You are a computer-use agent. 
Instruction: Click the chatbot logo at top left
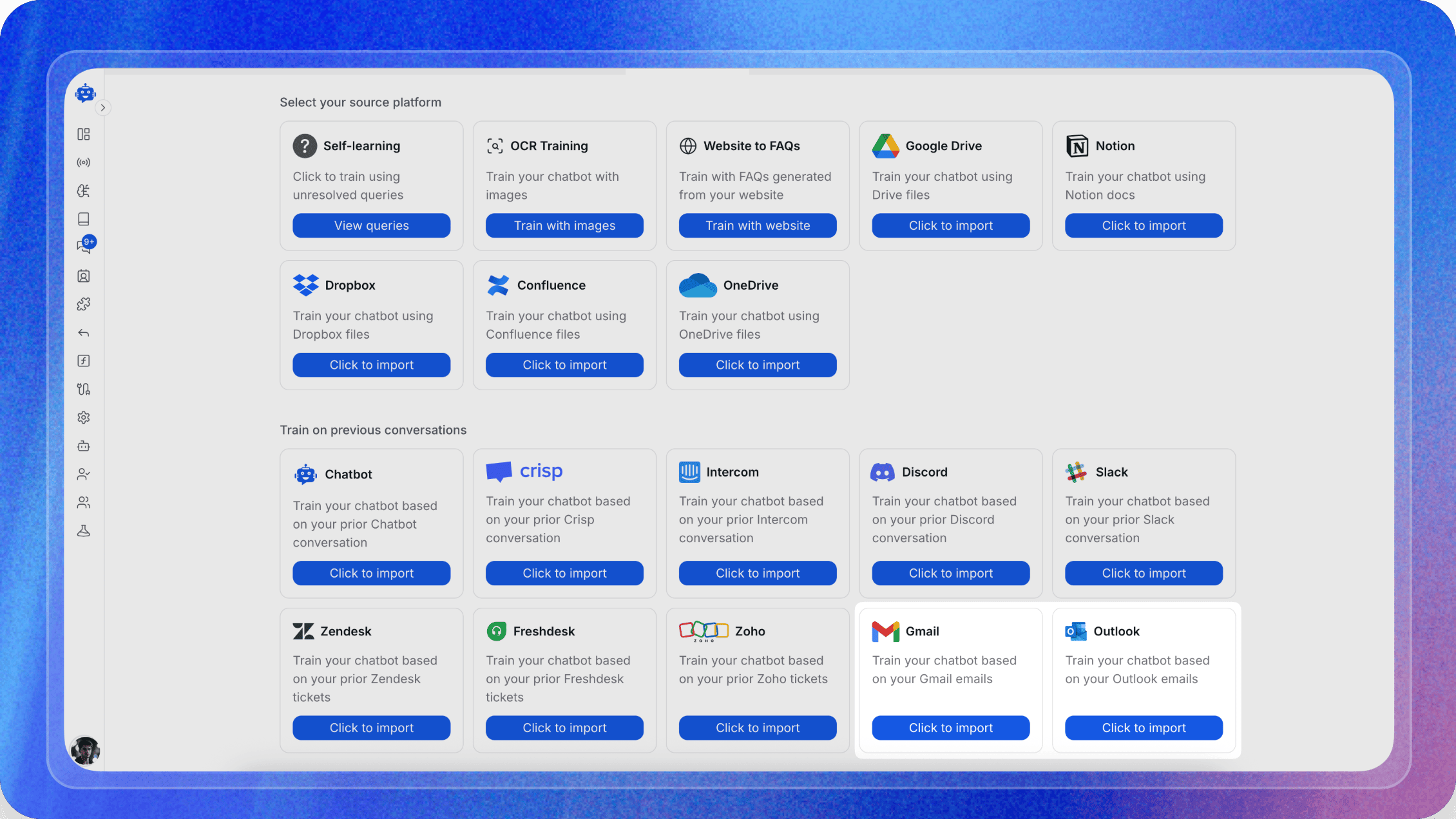pyautogui.click(x=85, y=93)
